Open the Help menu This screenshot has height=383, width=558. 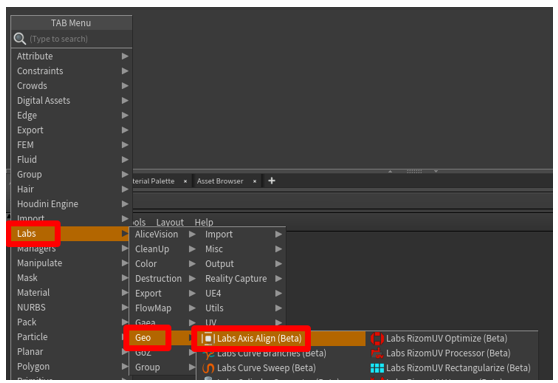[204, 222]
